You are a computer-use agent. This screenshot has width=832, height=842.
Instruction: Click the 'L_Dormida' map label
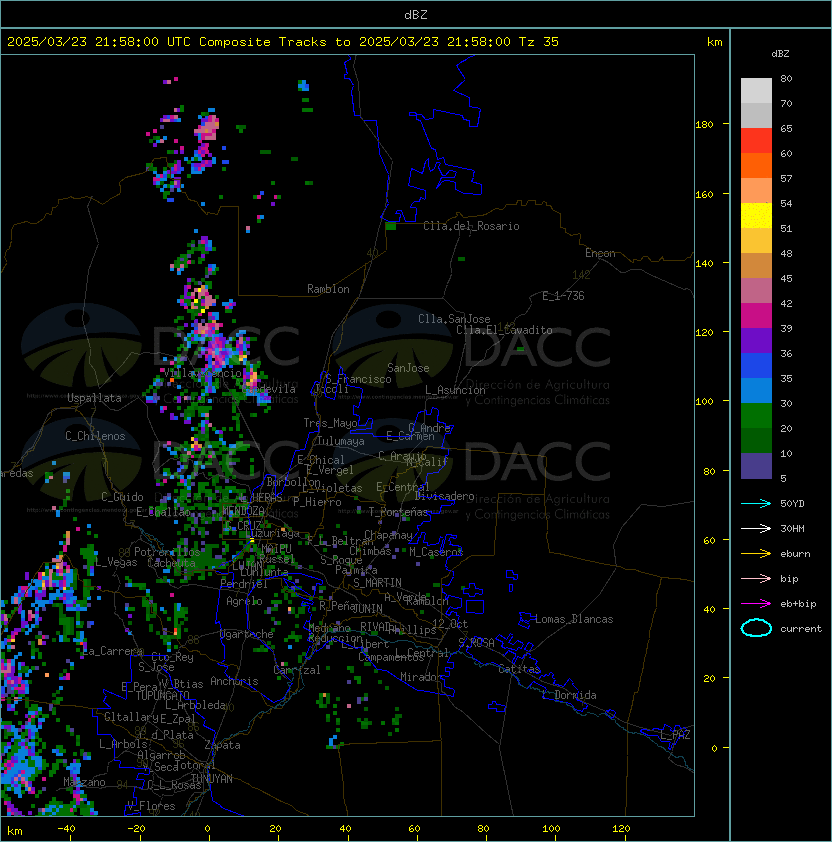569,695
